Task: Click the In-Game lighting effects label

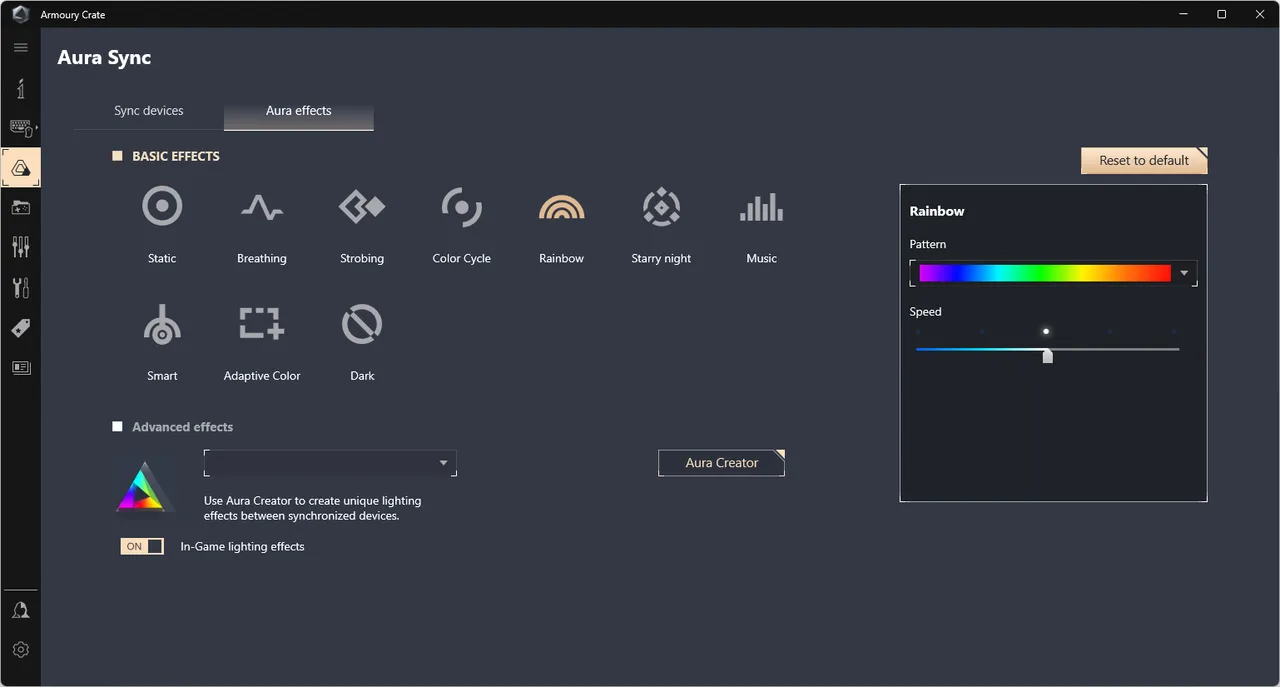Action: [x=242, y=547]
